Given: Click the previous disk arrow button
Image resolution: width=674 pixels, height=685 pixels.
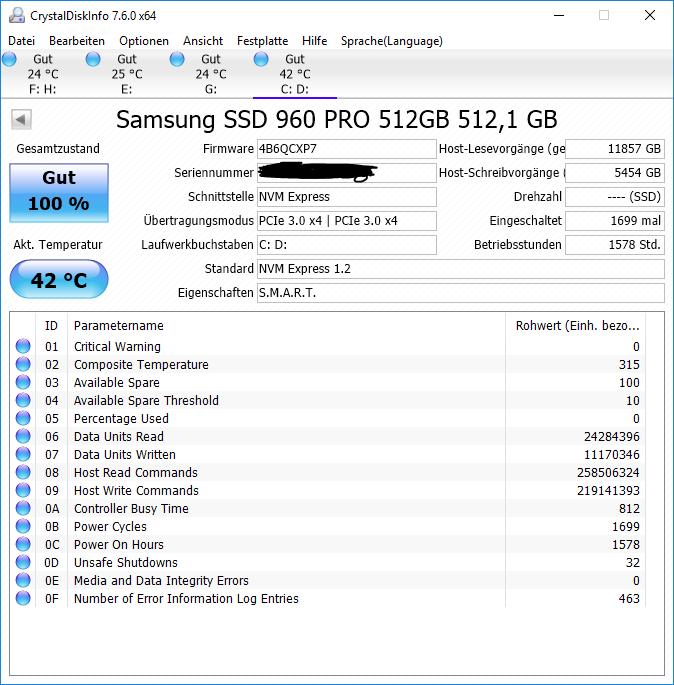Looking at the screenshot, I should click(x=21, y=119).
